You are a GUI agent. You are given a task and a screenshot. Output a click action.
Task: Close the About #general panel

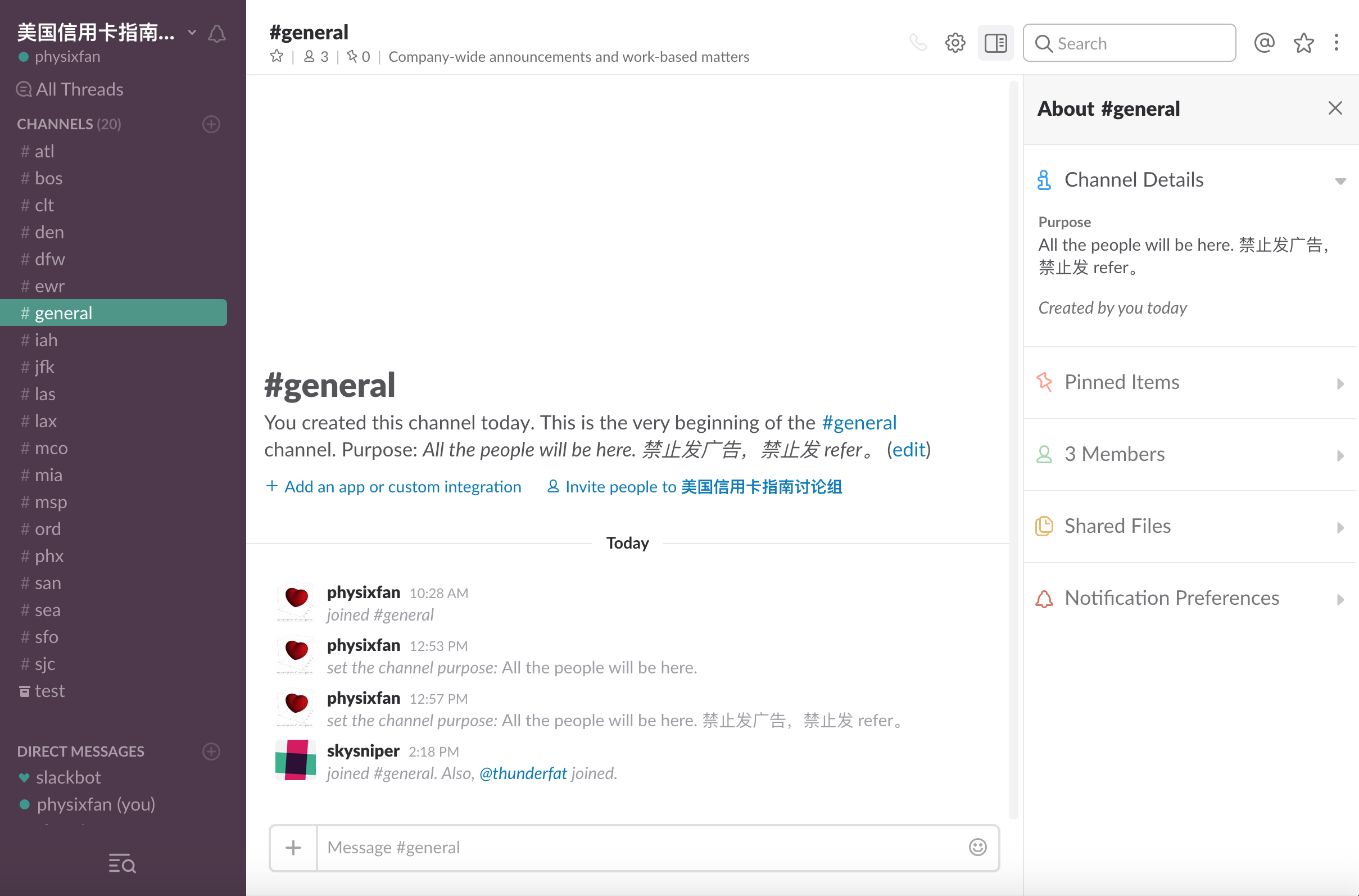1335,108
